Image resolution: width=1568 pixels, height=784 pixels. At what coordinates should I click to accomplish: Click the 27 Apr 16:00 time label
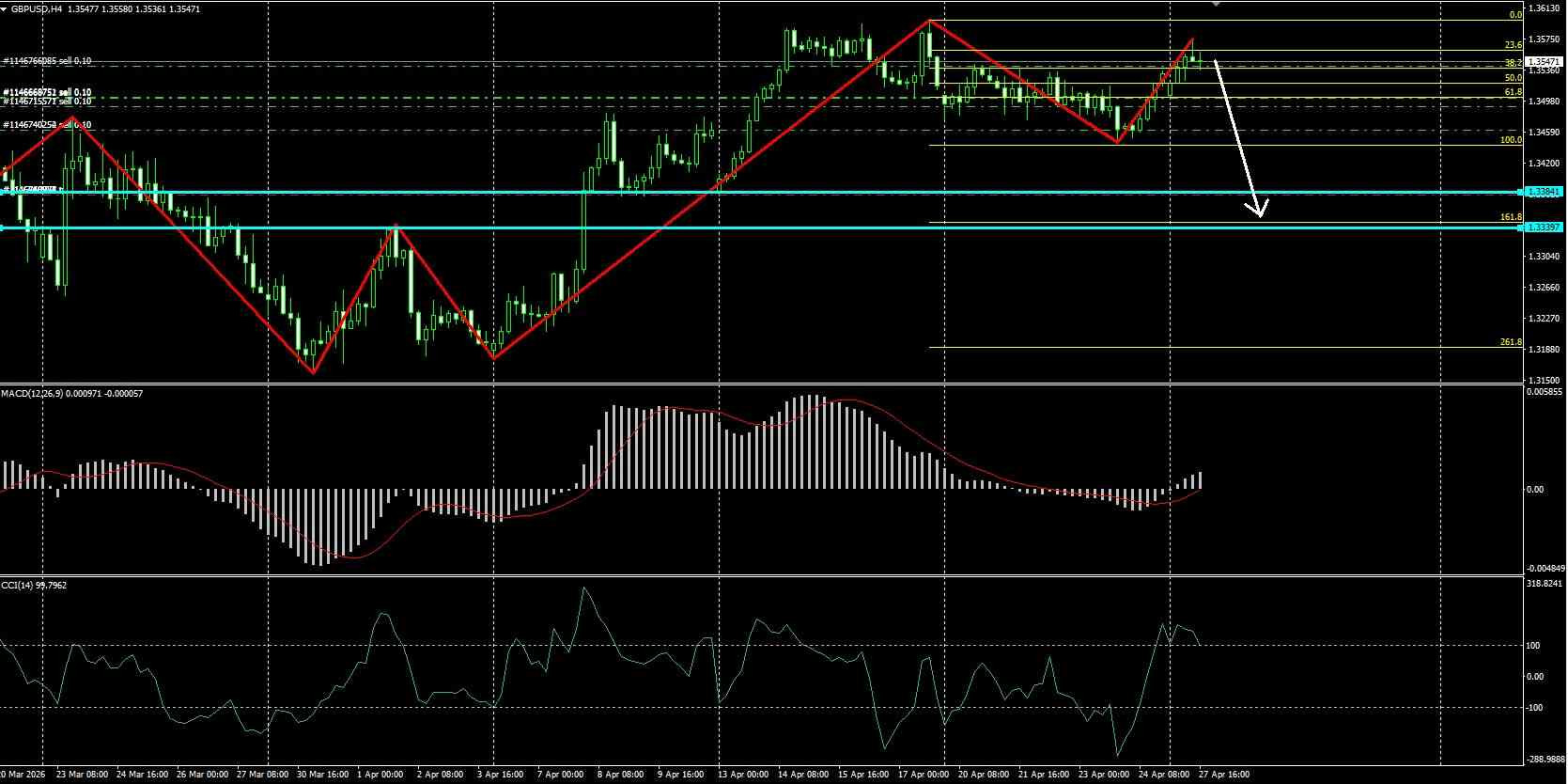[x=1224, y=775]
